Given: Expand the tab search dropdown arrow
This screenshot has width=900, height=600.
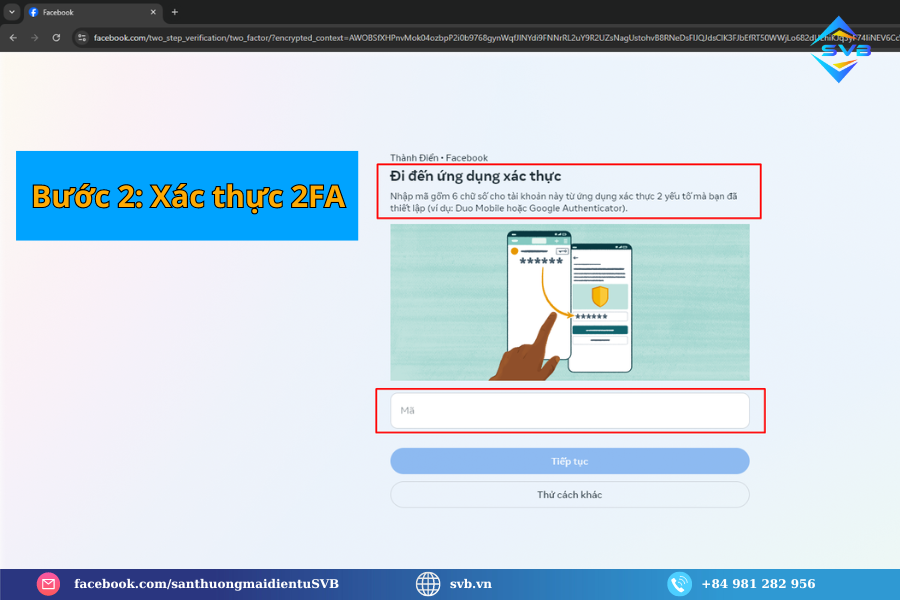Looking at the screenshot, I should [x=12, y=12].
